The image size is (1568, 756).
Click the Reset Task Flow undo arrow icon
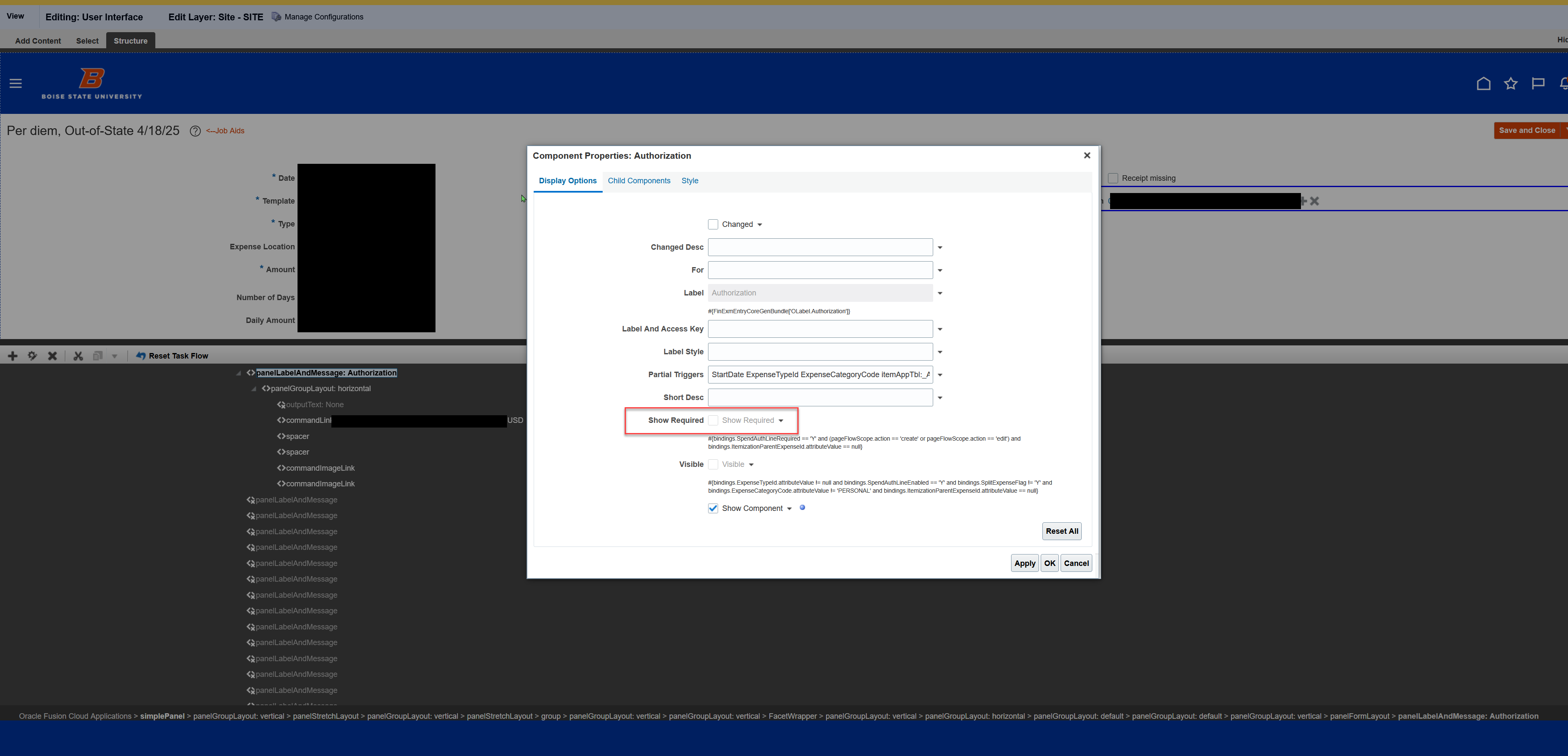pyautogui.click(x=141, y=356)
